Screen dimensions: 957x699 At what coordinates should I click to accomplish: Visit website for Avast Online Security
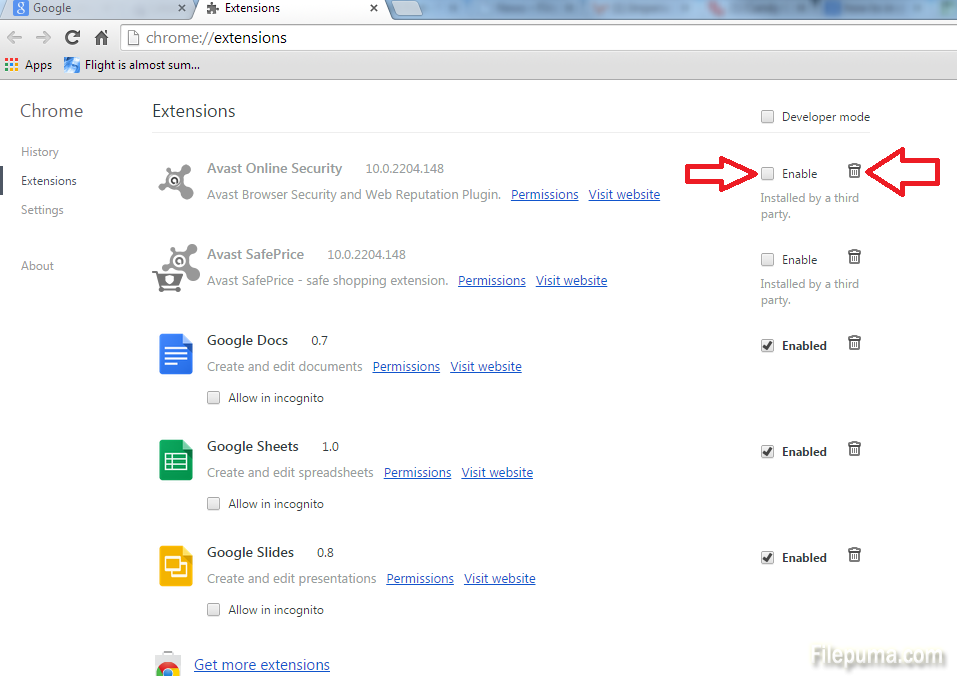point(624,195)
